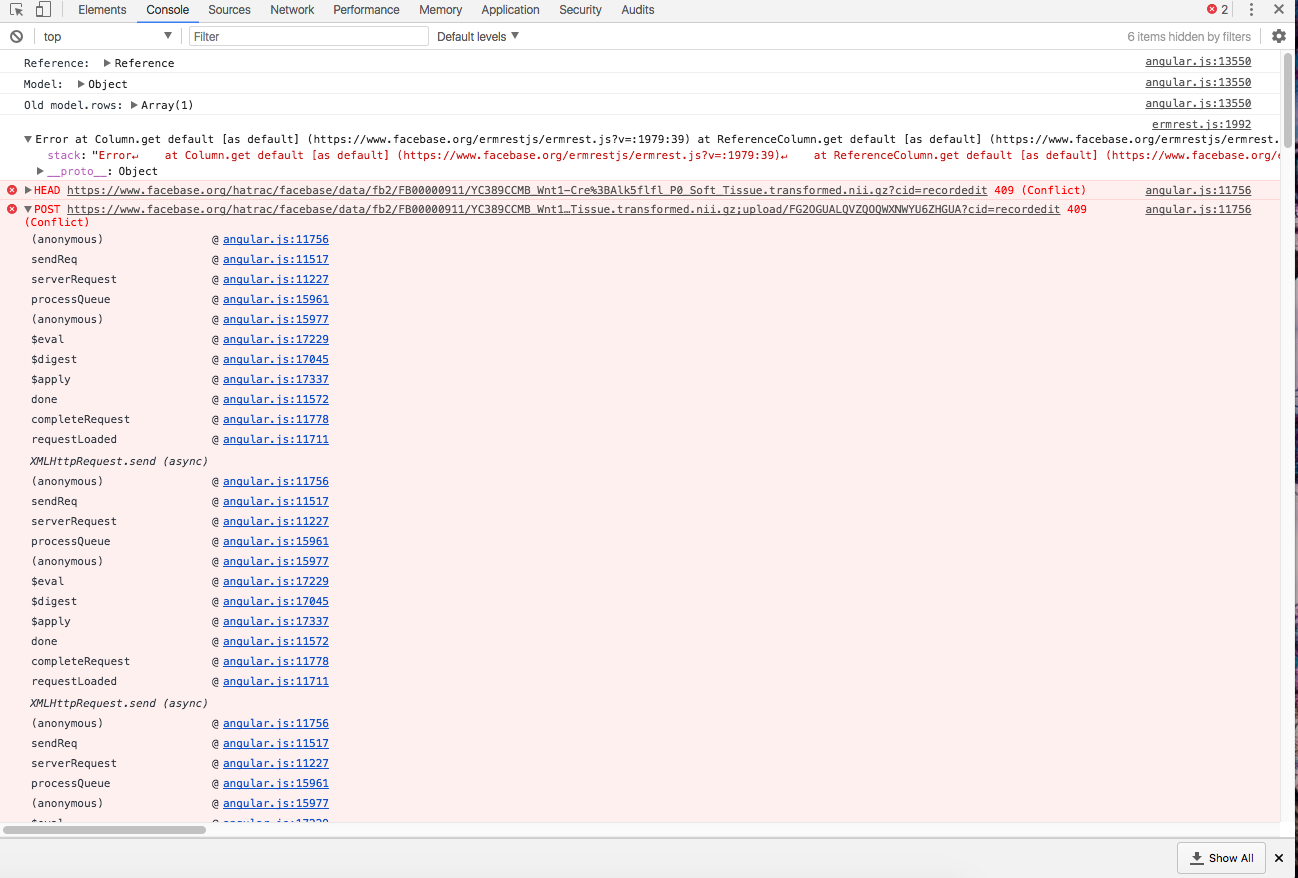Open the angular.js:13550 source link

[1198, 61]
